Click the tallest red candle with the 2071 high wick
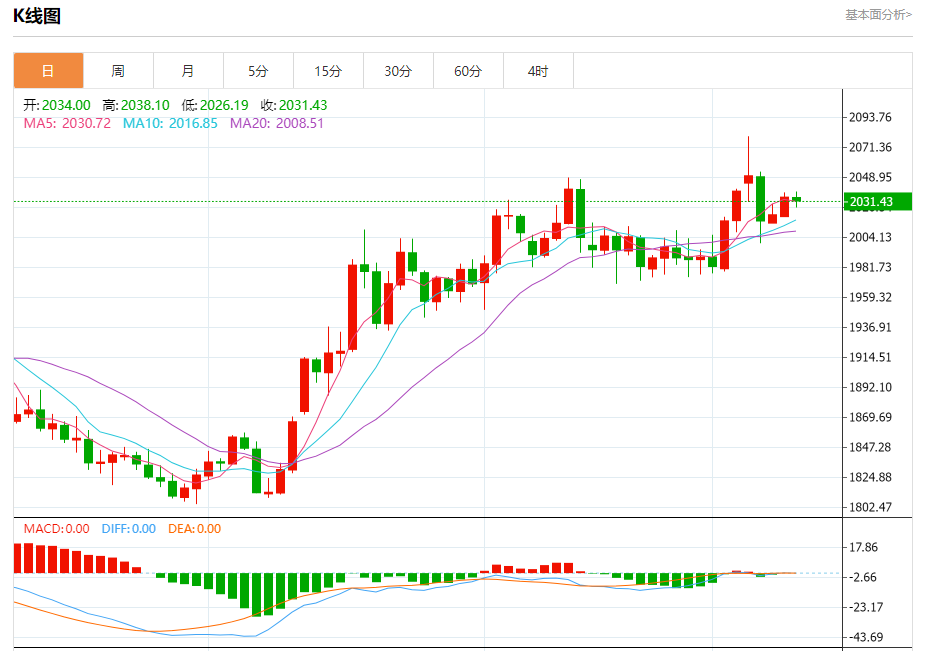Viewport: 928px width, 651px height. [749, 179]
